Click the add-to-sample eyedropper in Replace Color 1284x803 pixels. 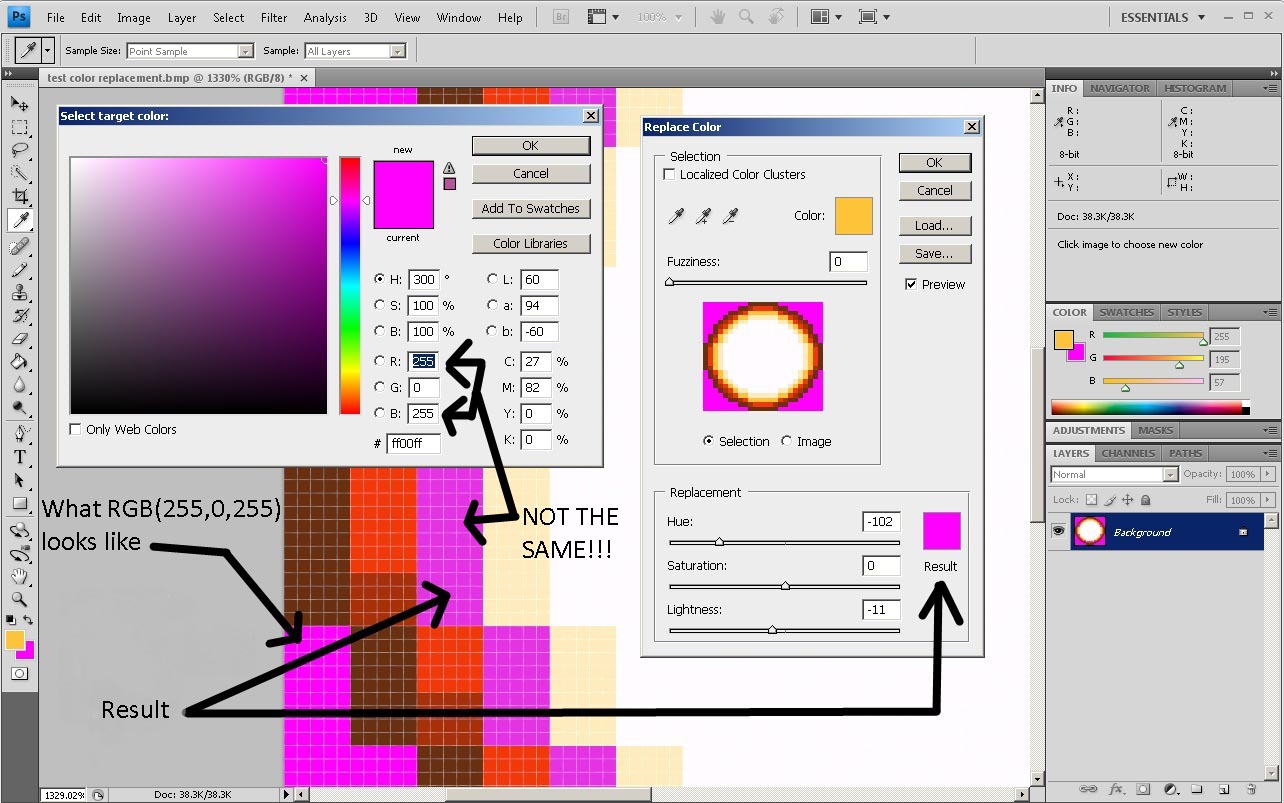click(x=703, y=215)
